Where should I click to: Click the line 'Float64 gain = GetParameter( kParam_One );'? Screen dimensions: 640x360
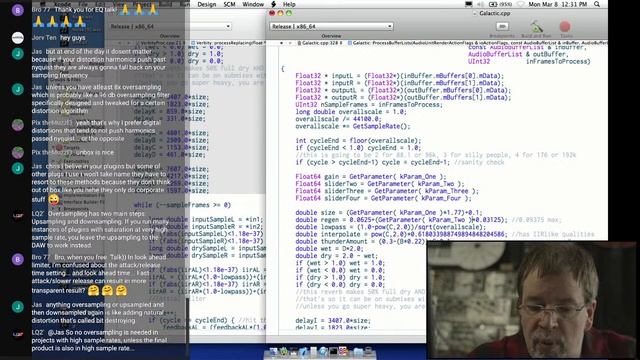pos(371,177)
